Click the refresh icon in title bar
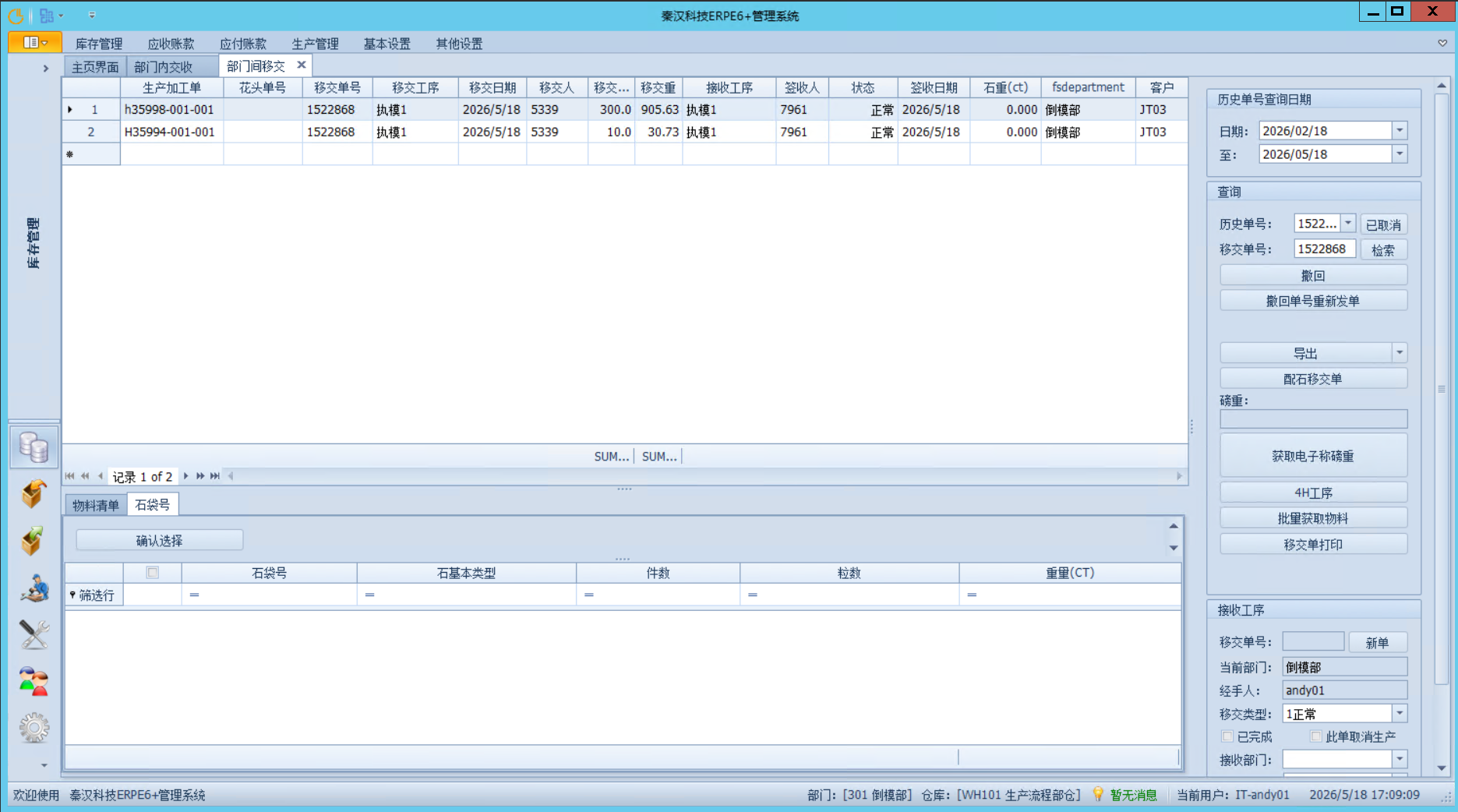1458x812 pixels. tap(16, 15)
